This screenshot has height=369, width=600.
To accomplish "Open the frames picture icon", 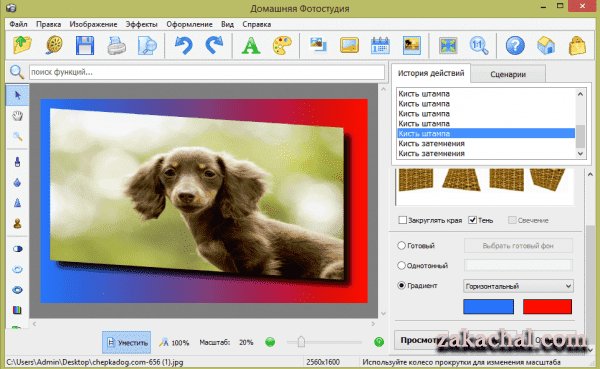I will click(349, 45).
